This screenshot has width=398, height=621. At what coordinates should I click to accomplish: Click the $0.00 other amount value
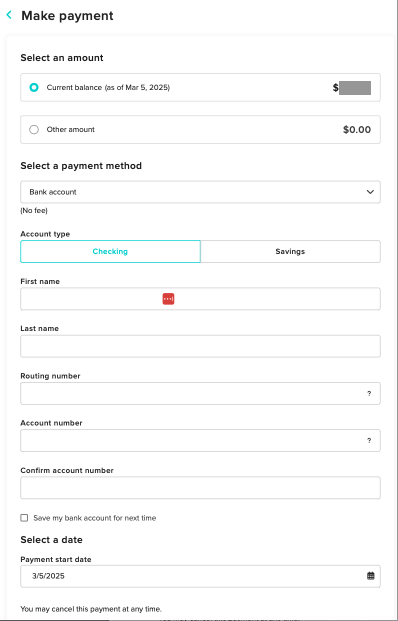tap(357, 130)
